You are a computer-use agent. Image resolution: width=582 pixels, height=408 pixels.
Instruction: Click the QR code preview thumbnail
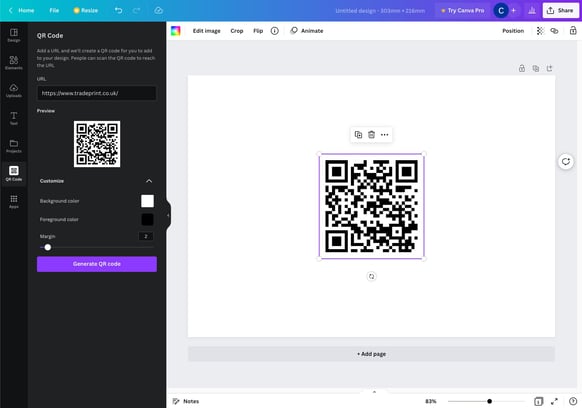pyautogui.click(x=97, y=144)
